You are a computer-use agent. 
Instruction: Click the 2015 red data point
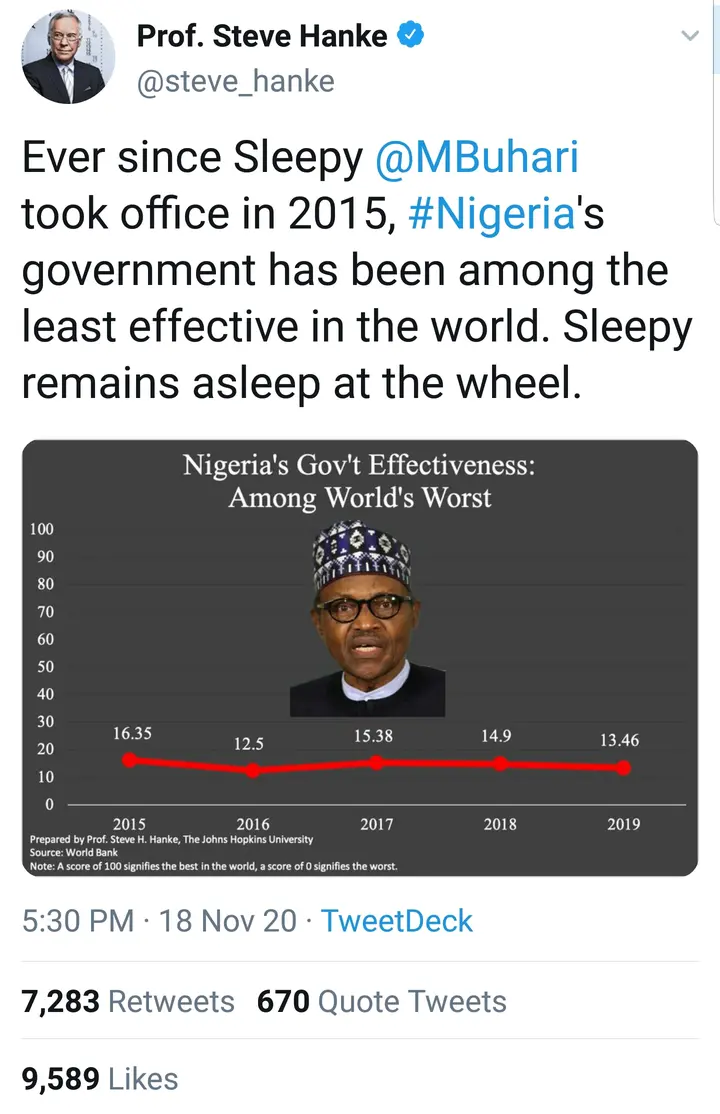(129, 760)
